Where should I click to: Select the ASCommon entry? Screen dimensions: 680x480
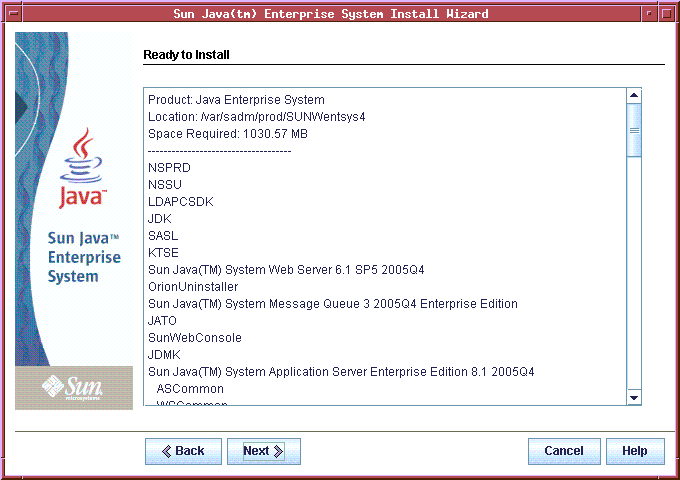(190, 389)
